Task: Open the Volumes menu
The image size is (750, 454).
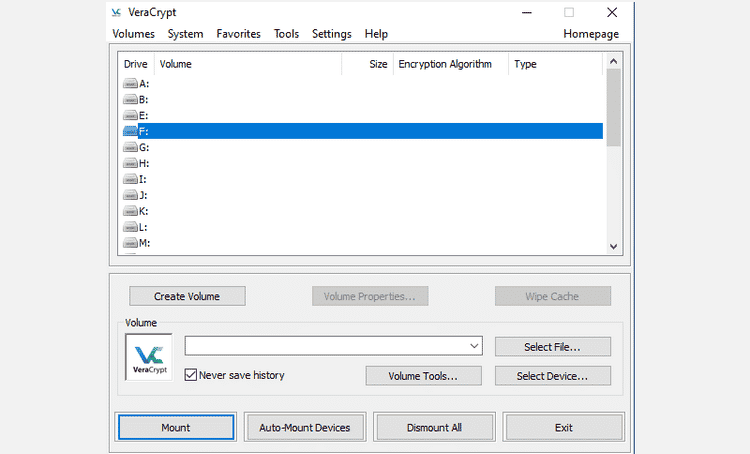Action: pos(133,34)
